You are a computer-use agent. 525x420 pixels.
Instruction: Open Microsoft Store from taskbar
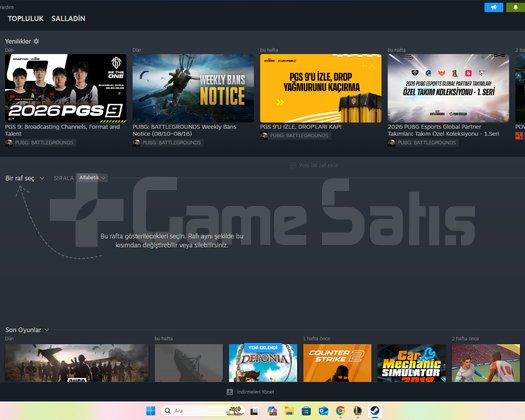(306, 411)
